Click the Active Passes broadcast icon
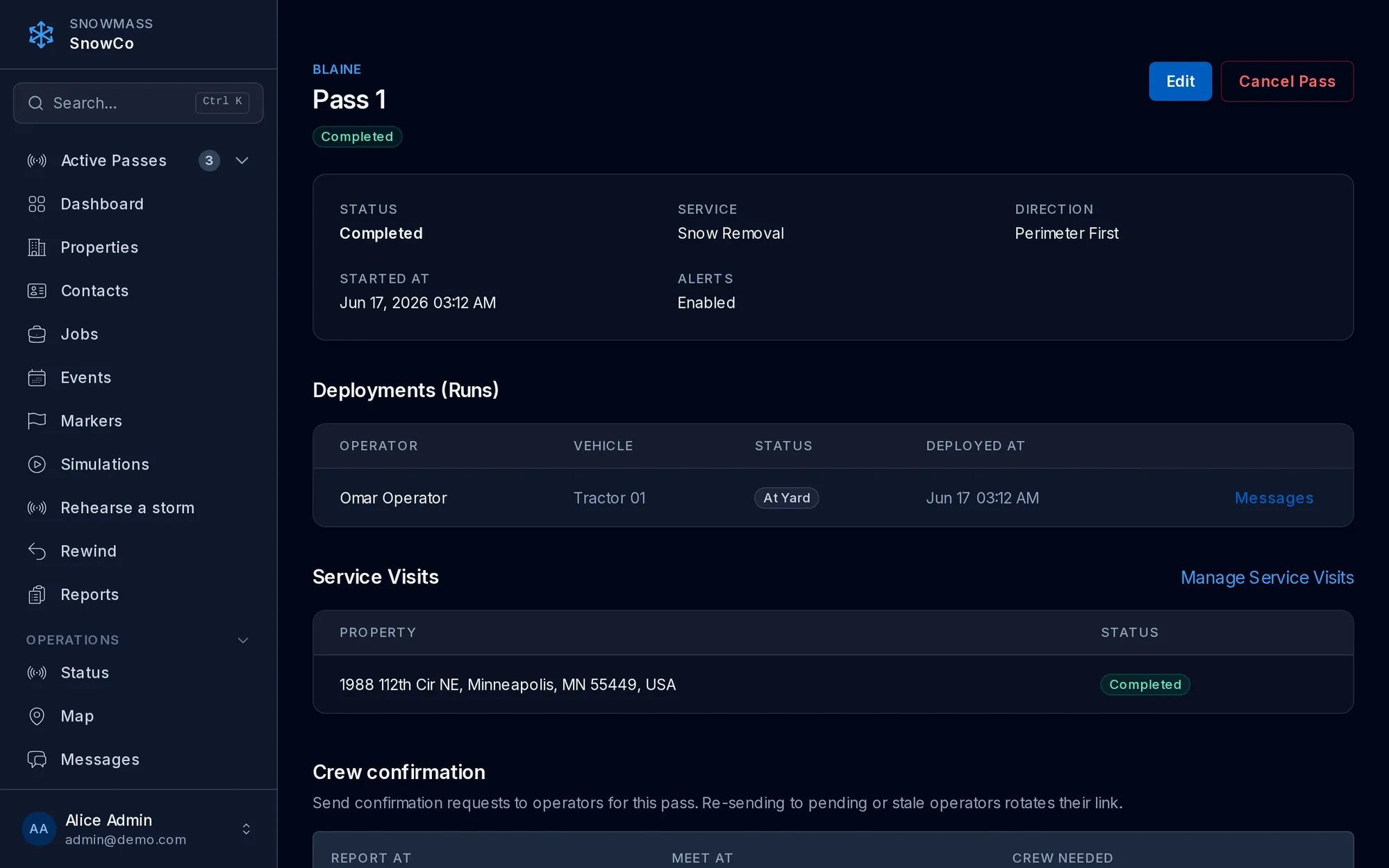Screen dimensions: 1389x868 click(x=37, y=160)
